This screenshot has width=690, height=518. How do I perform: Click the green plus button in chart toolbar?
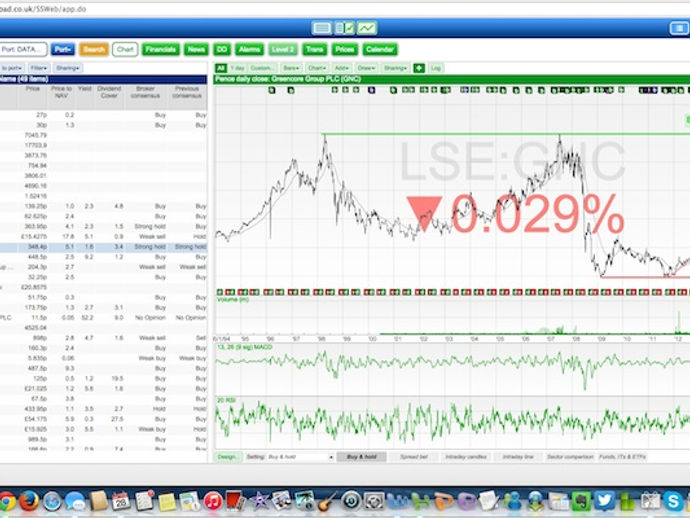point(419,68)
